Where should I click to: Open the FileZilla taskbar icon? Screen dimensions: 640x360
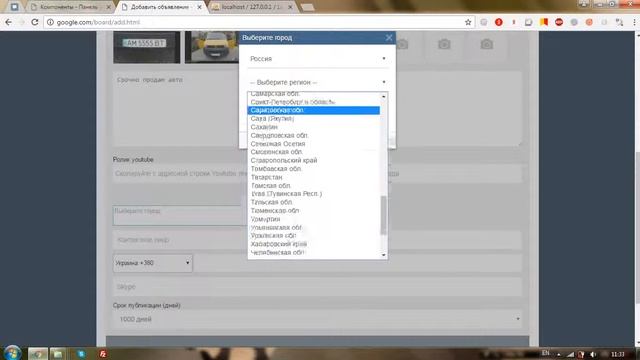103,353
